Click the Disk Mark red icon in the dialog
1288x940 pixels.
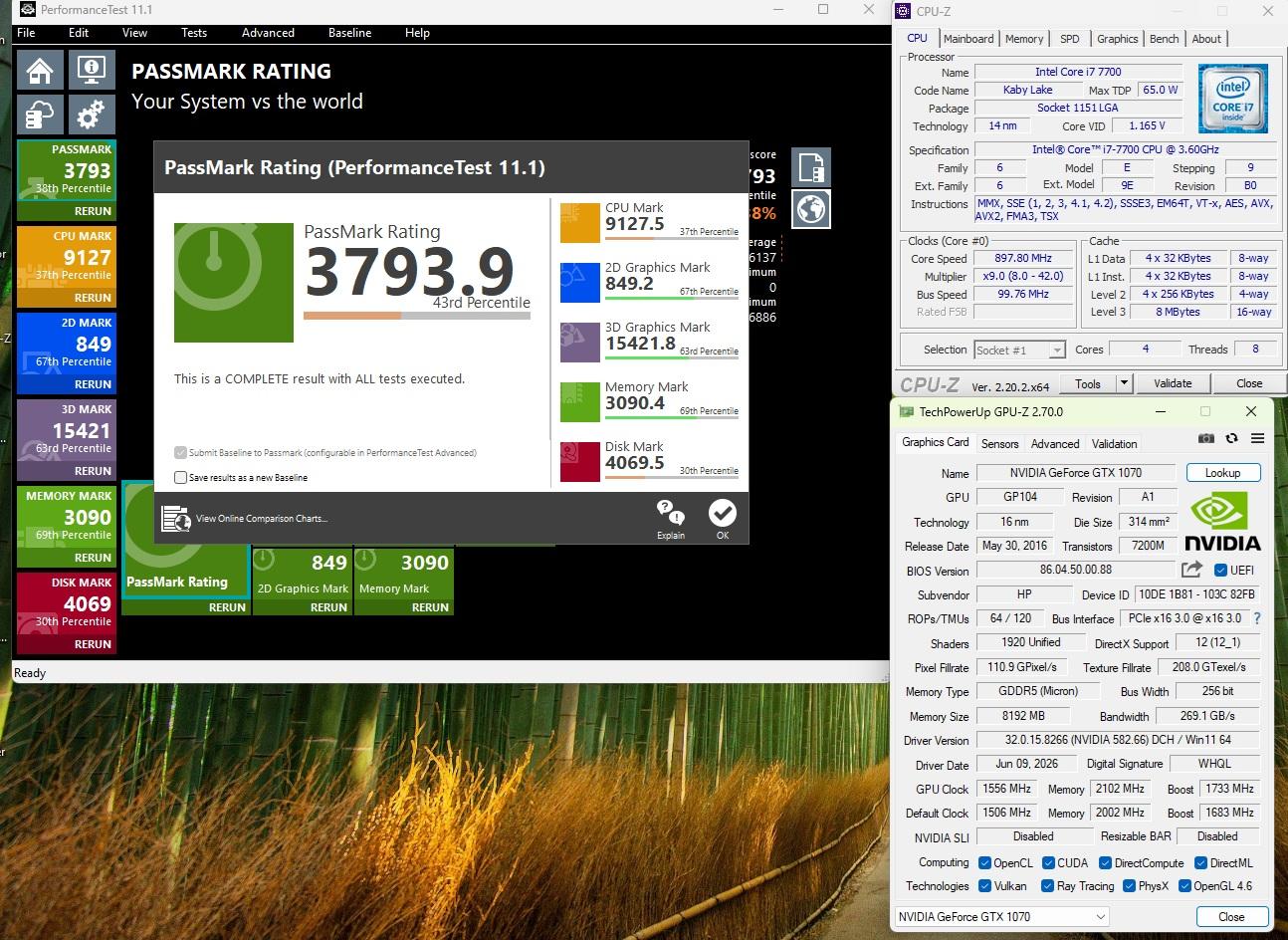[580, 462]
